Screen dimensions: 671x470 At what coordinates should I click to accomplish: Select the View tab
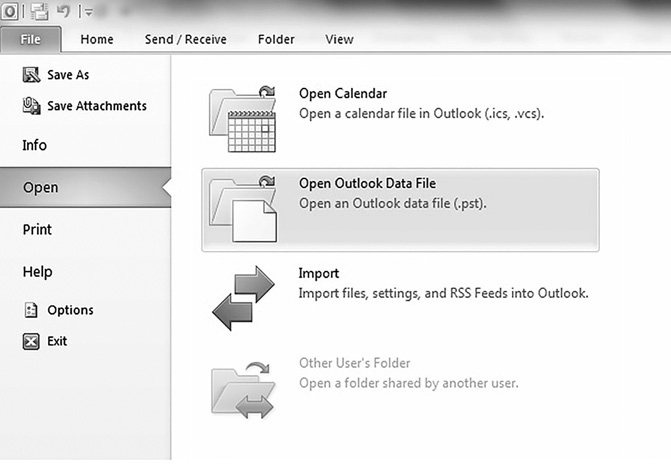click(x=339, y=40)
